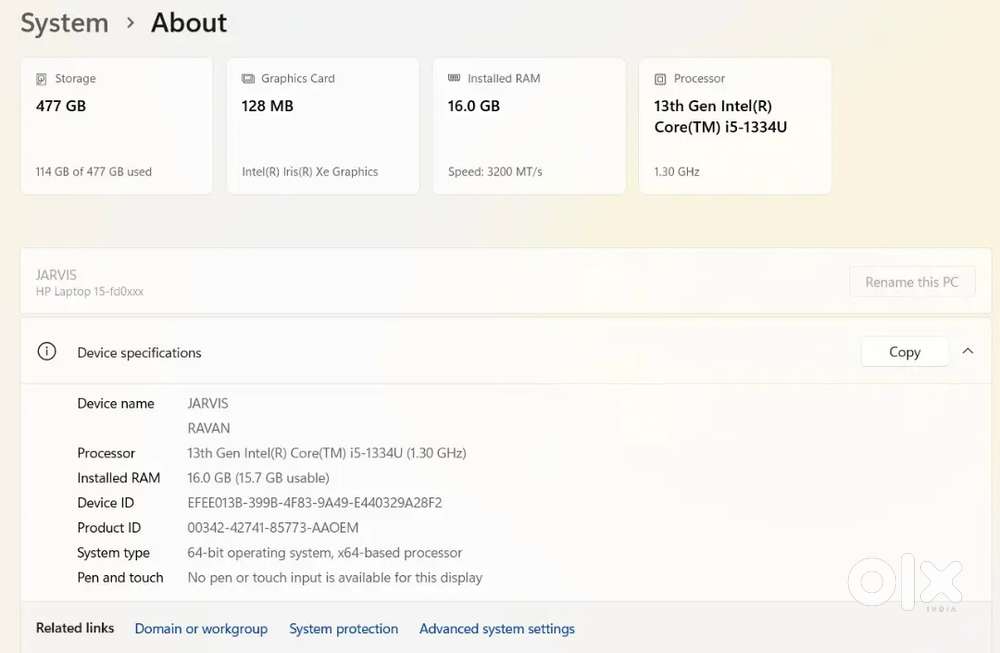Click the 'Device name' label

pyautogui.click(x=115, y=403)
